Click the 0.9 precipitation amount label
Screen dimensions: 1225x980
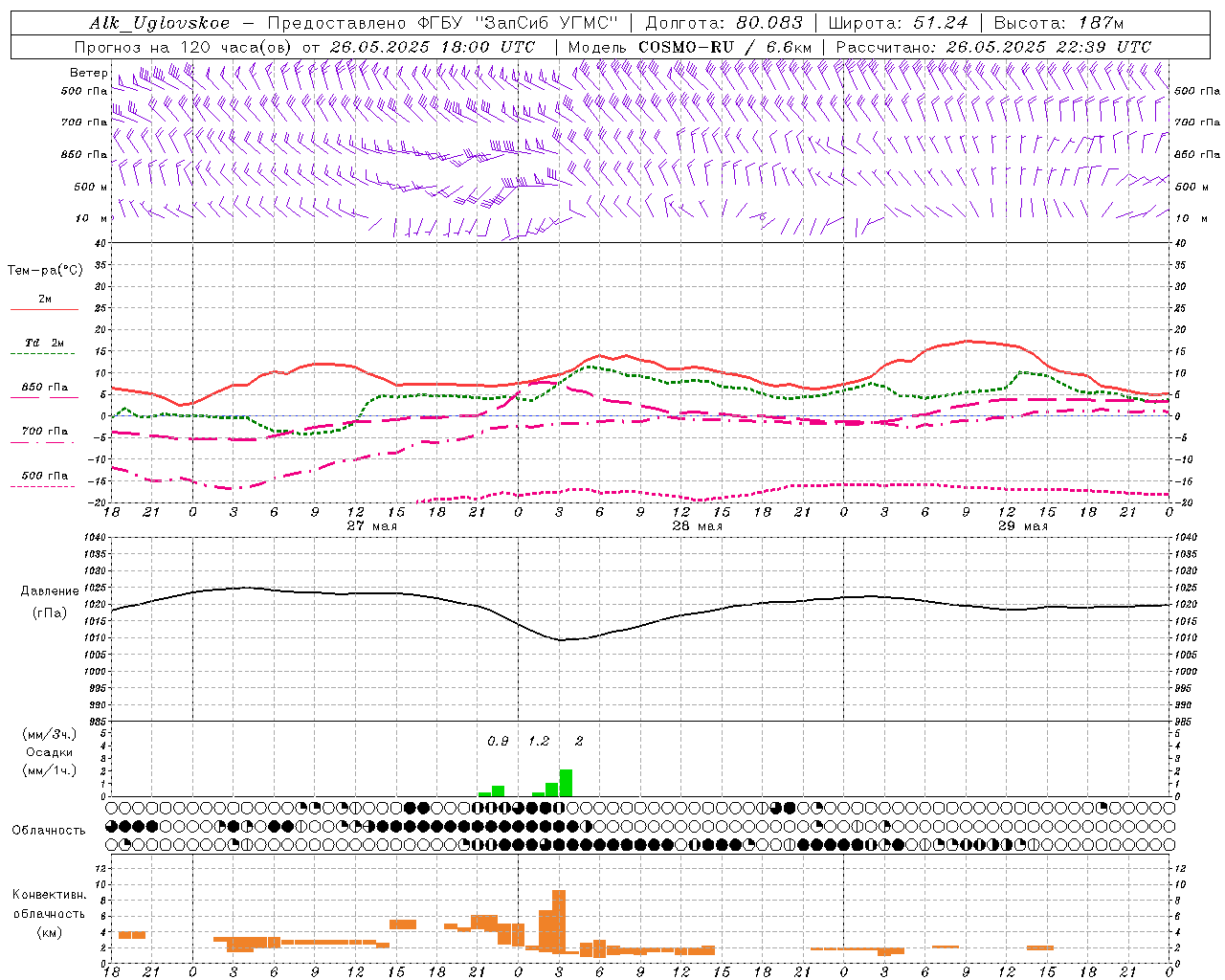coord(498,742)
